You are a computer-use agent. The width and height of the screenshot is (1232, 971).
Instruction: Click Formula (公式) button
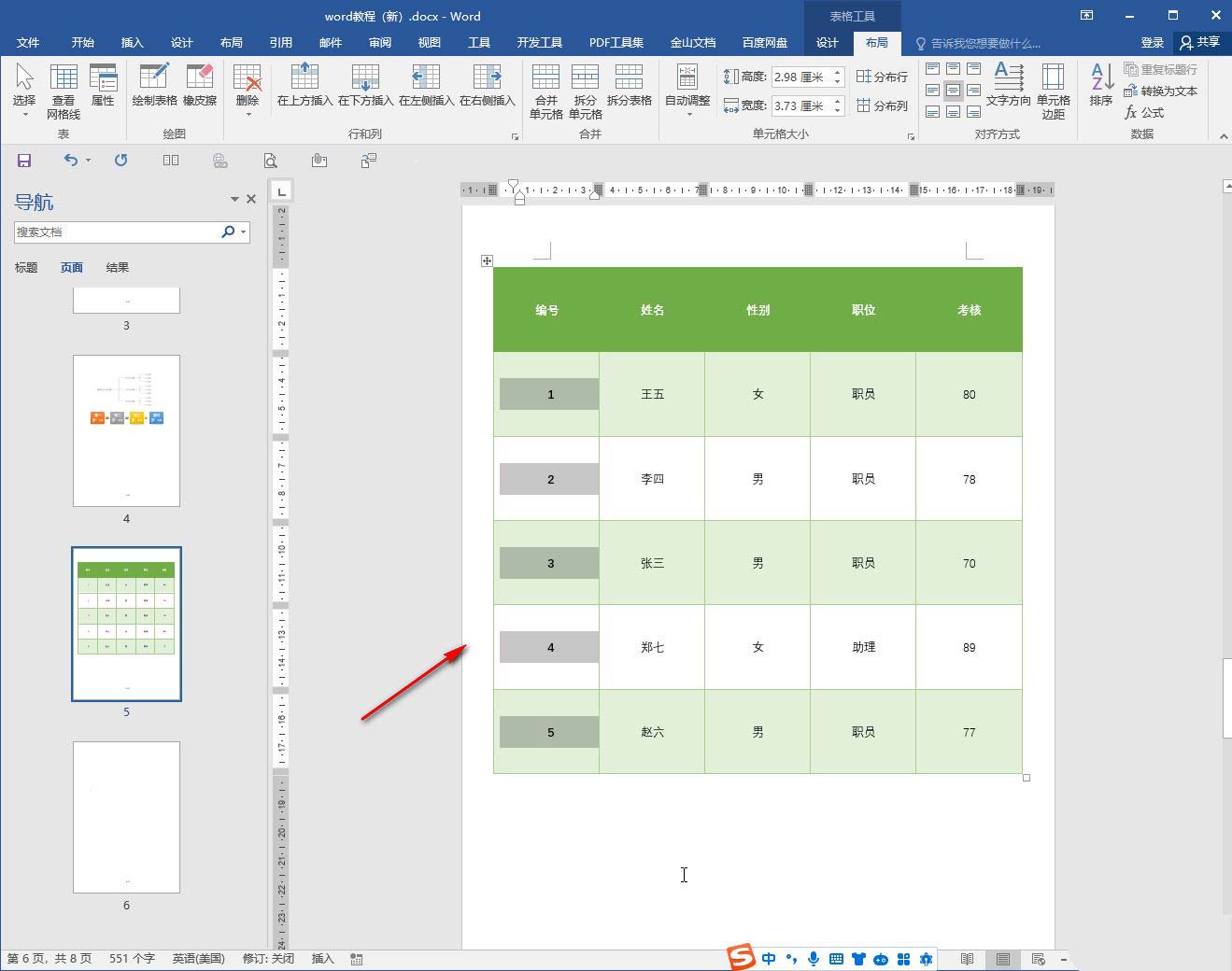tap(1144, 112)
